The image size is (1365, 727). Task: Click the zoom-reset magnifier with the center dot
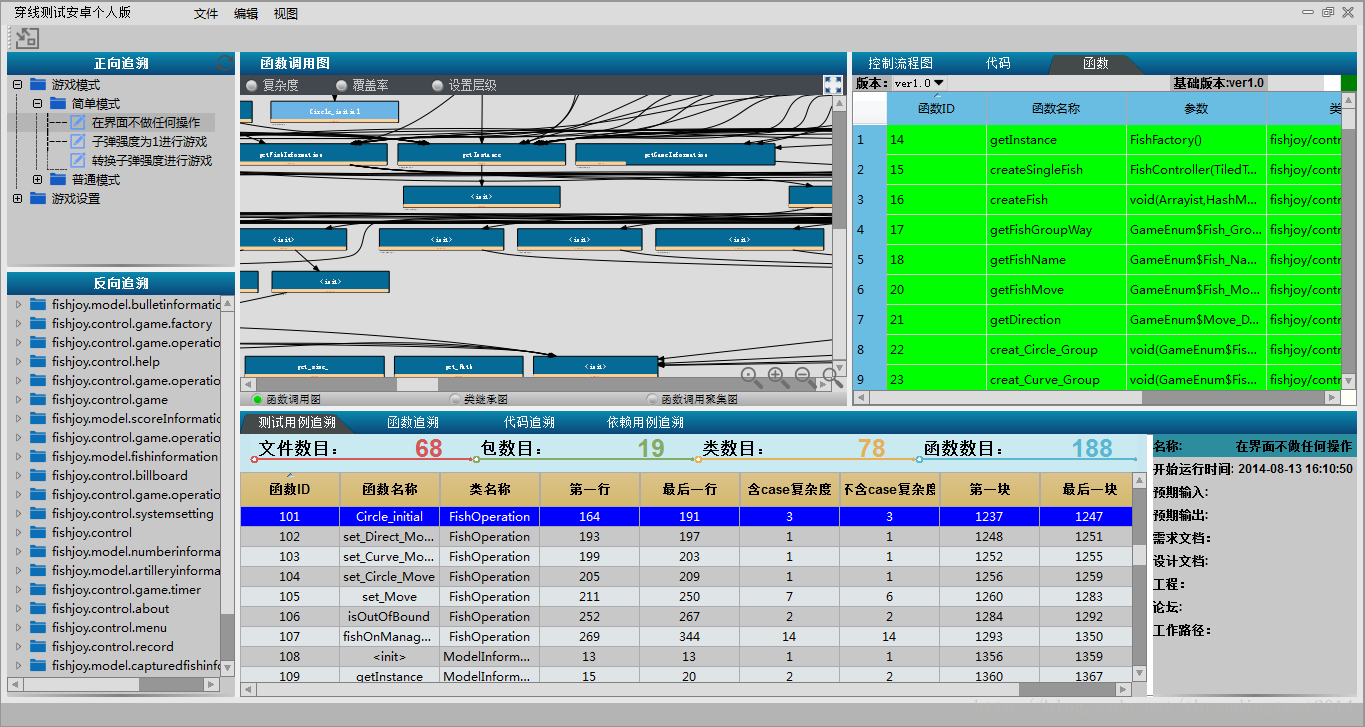(x=751, y=377)
